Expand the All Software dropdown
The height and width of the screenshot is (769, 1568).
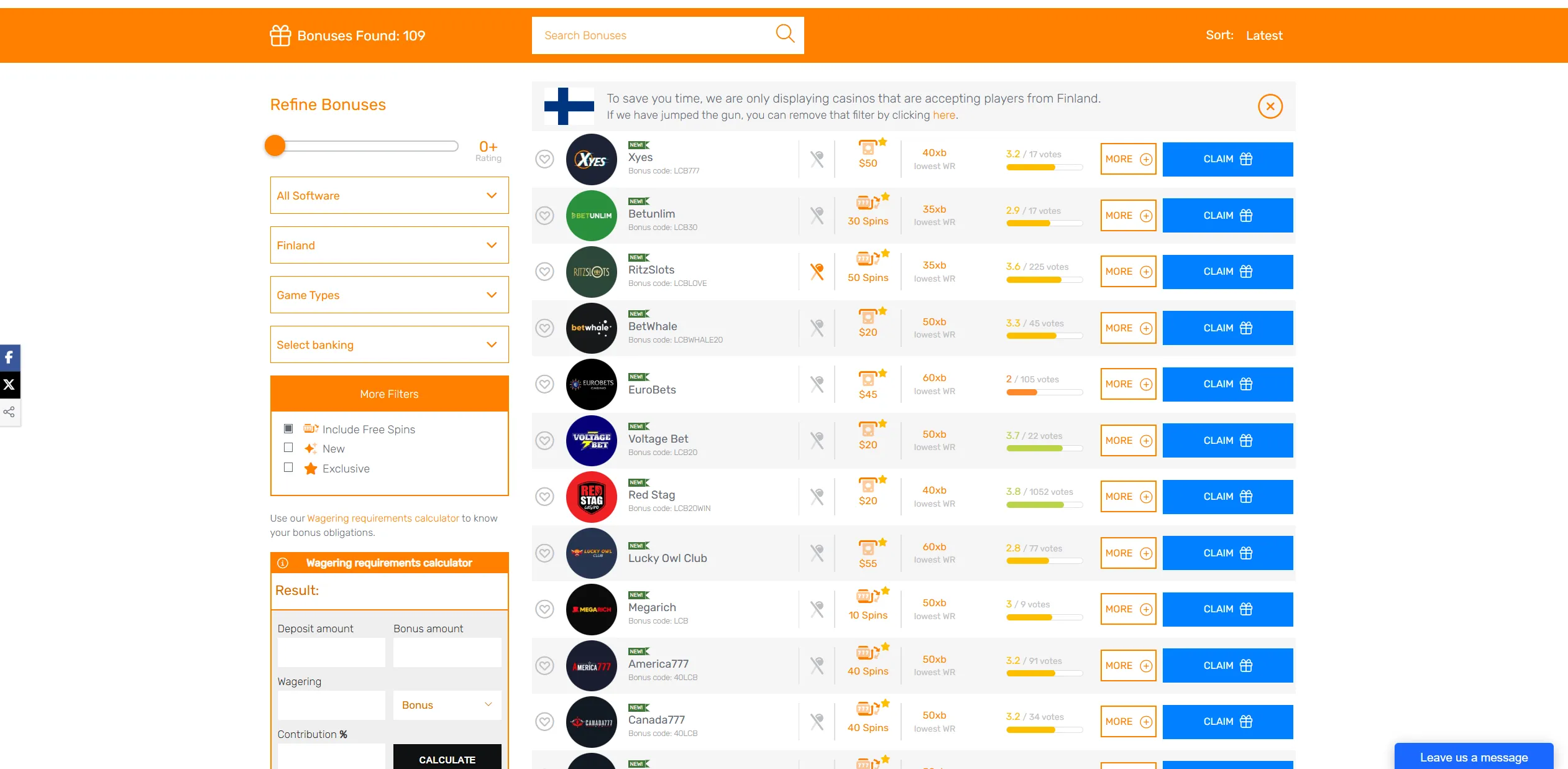(390, 195)
